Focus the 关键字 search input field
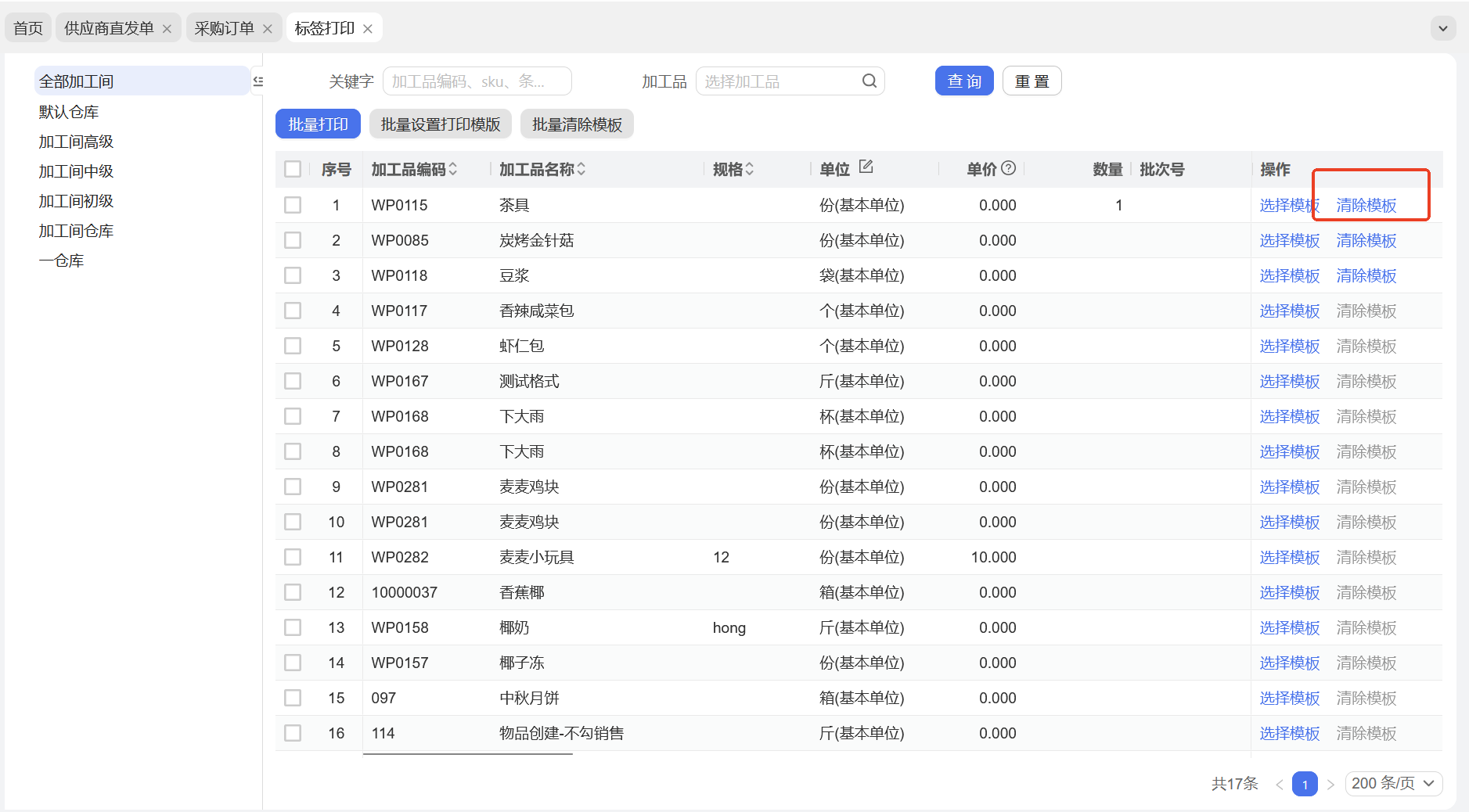This screenshot has height=812, width=1469. click(477, 81)
